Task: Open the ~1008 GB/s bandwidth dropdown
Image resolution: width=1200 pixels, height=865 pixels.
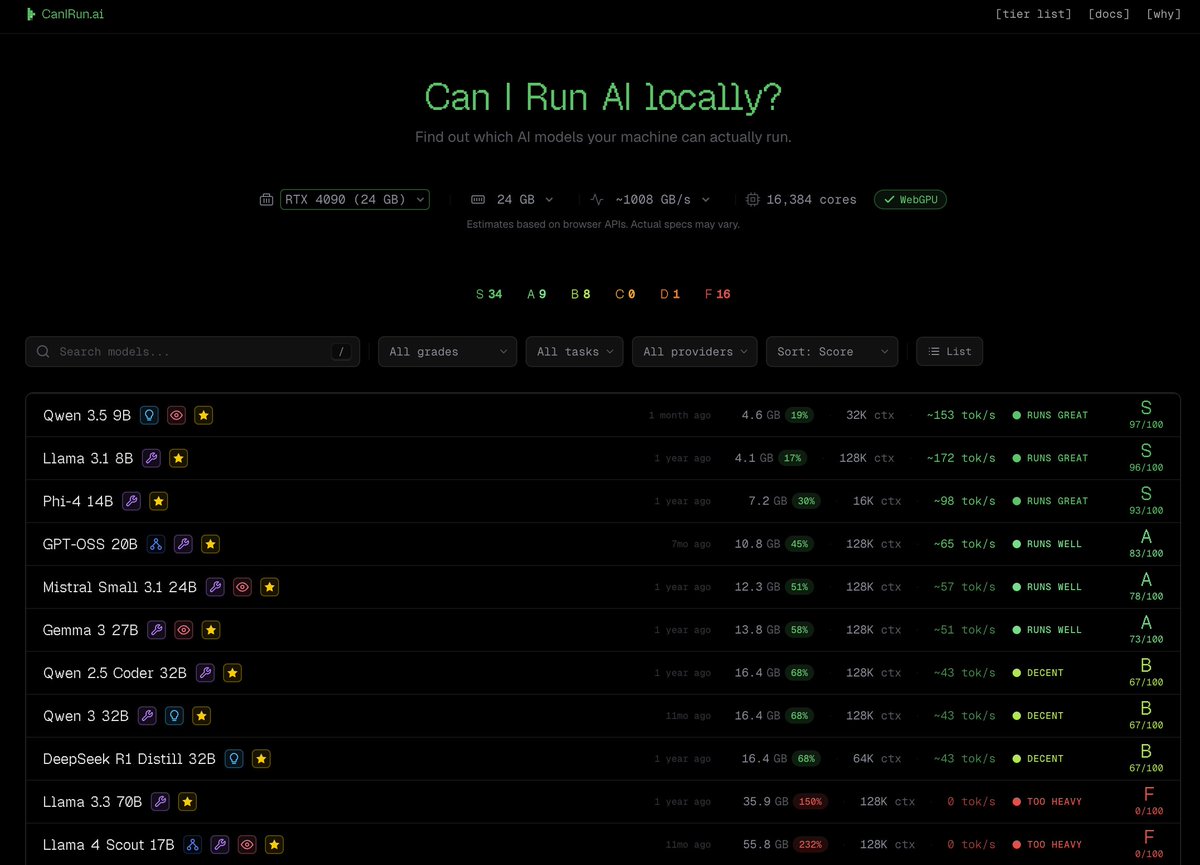Action: tap(662, 200)
